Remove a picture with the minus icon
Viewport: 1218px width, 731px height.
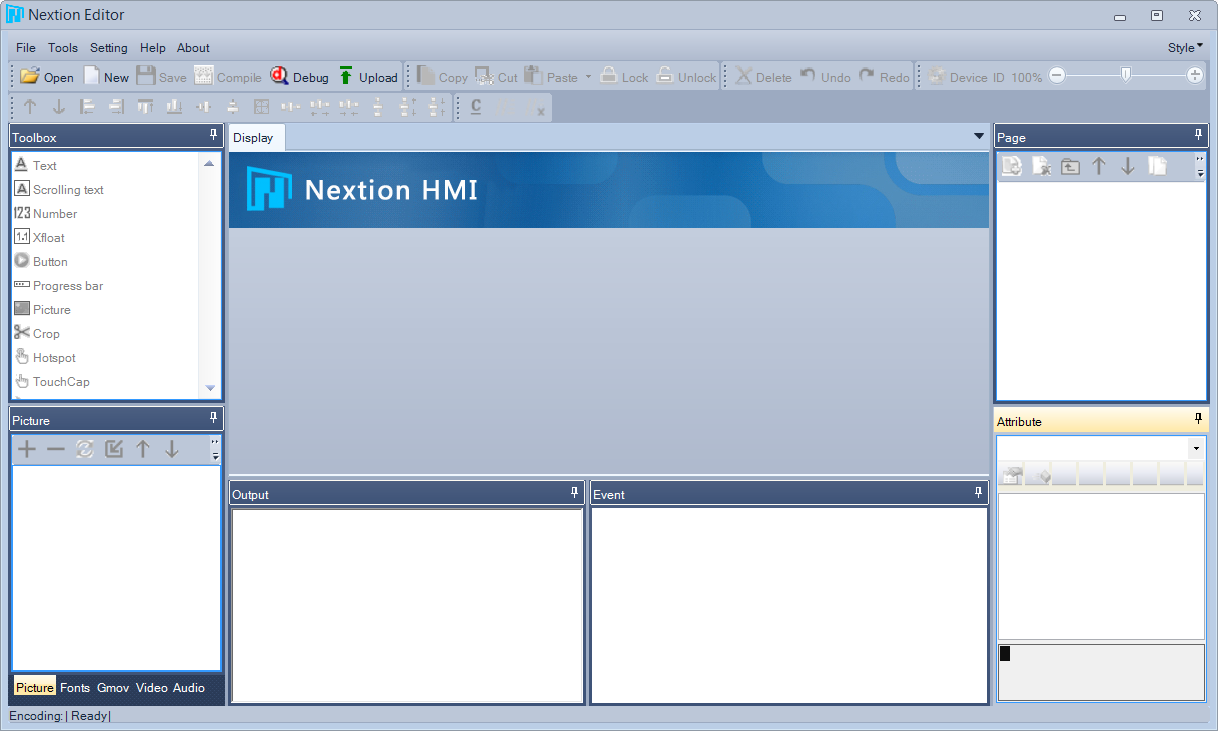[56, 449]
